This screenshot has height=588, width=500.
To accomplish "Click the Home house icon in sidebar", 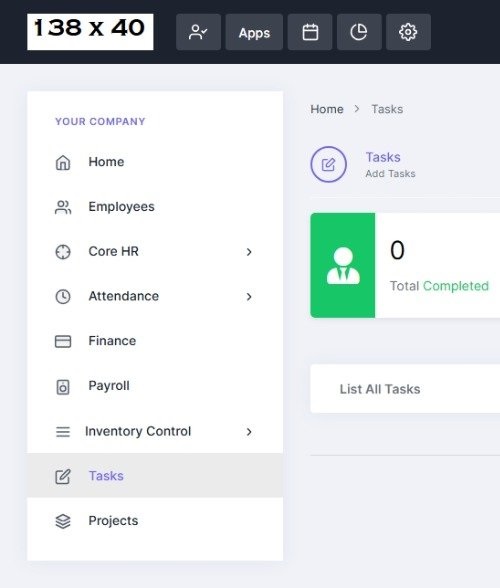I will [x=63, y=162].
